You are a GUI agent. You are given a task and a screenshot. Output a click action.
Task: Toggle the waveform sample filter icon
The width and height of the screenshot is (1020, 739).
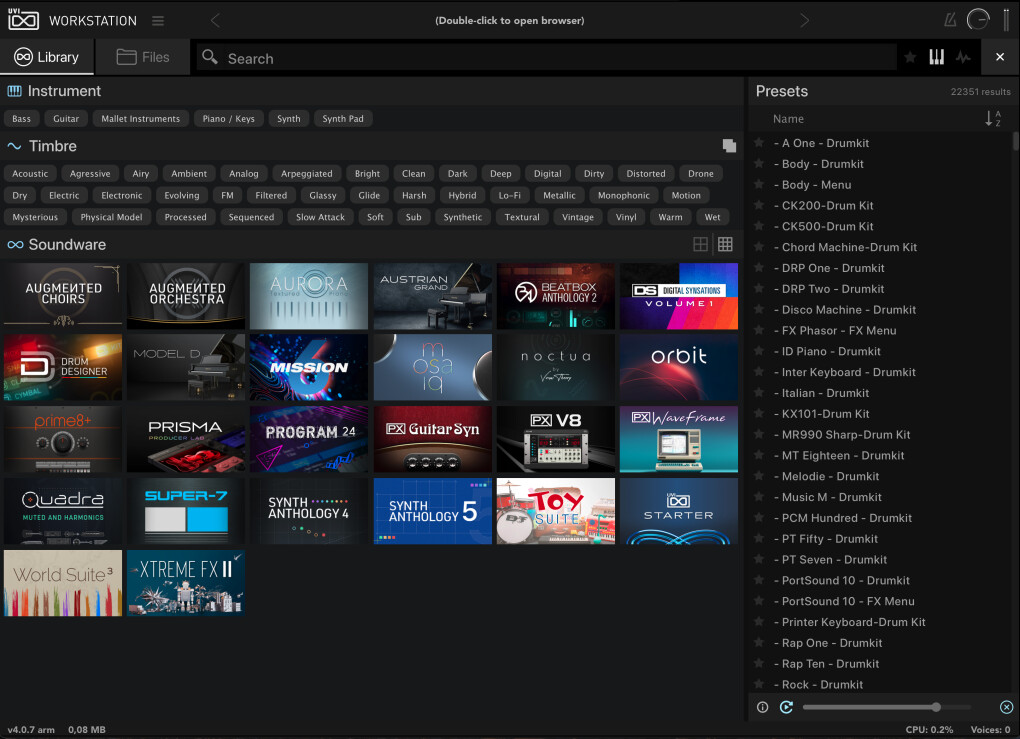pos(963,57)
